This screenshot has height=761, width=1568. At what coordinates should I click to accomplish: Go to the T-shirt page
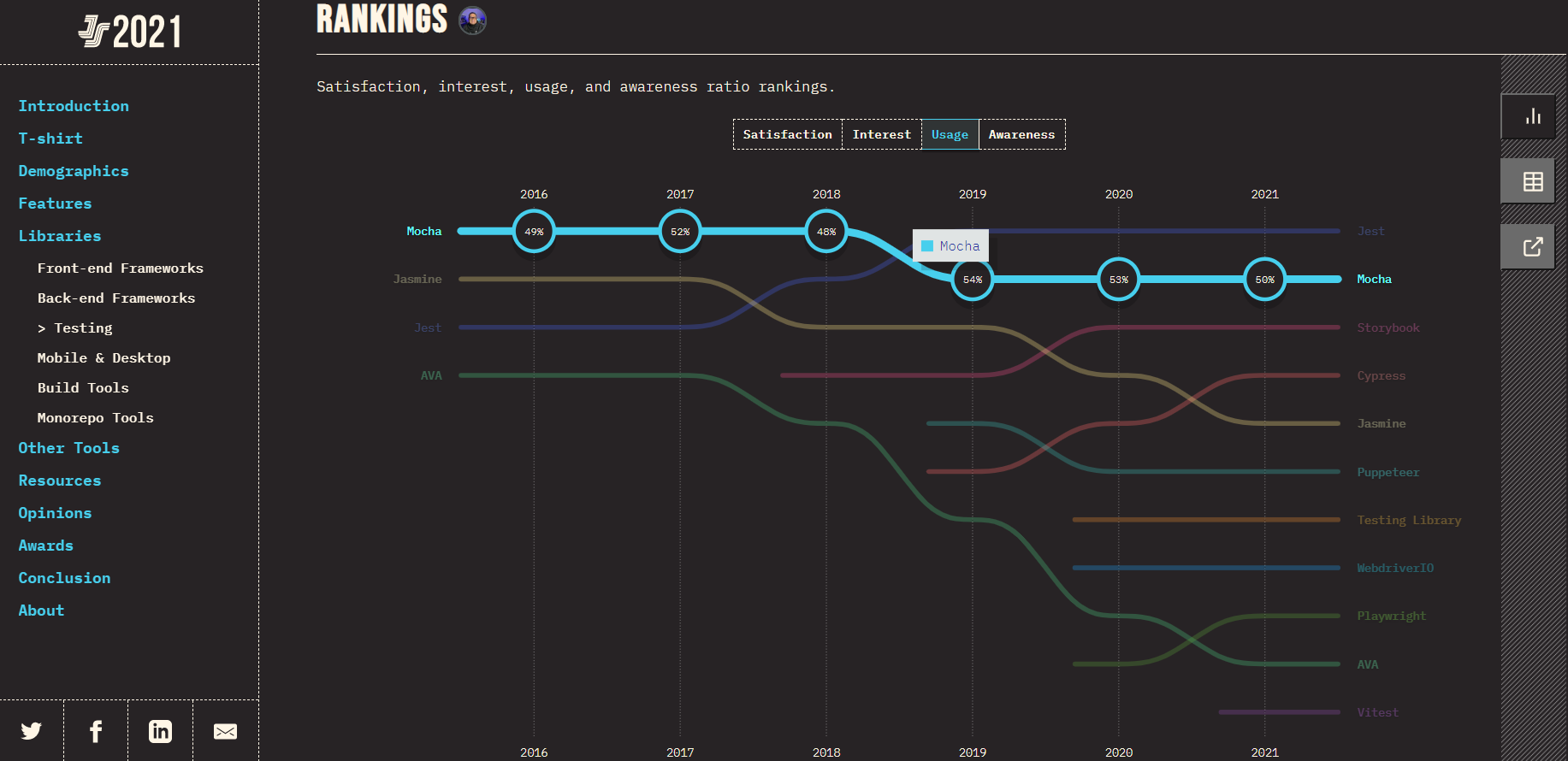tap(50, 139)
